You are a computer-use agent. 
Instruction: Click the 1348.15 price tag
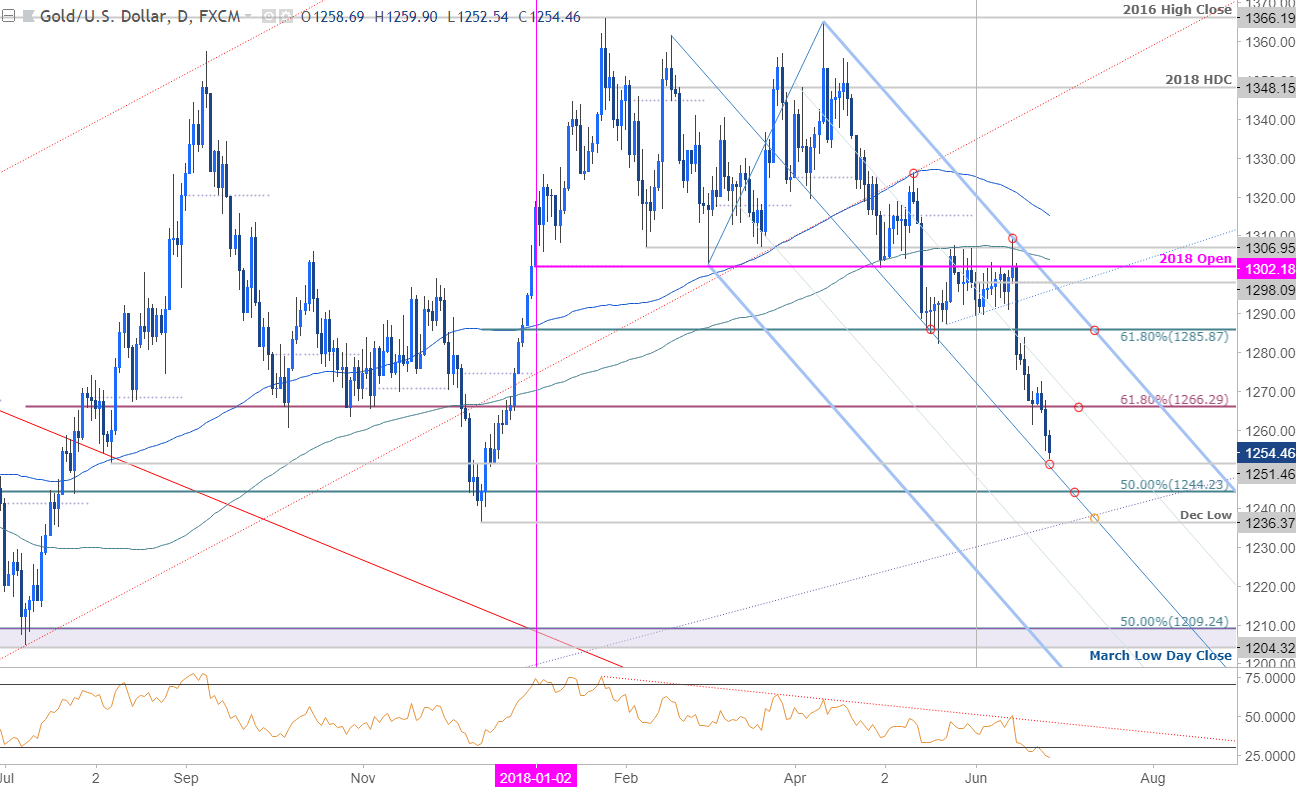click(1265, 87)
